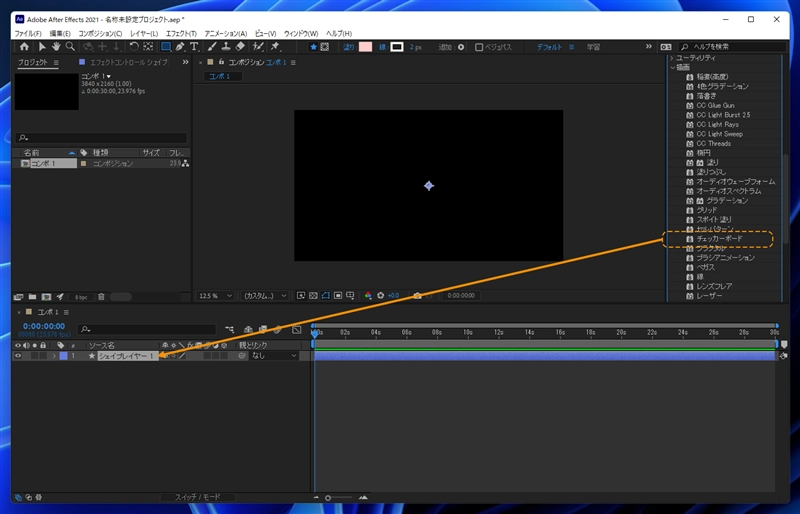Select the Type (T) tool
The width and height of the screenshot is (800, 514).
(x=194, y=47)
